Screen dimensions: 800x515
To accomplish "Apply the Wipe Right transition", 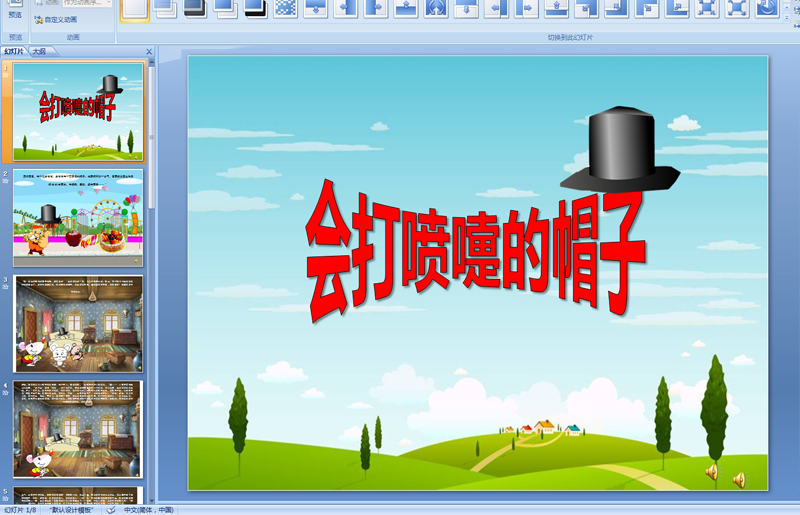I will click(x=376, y=8).
